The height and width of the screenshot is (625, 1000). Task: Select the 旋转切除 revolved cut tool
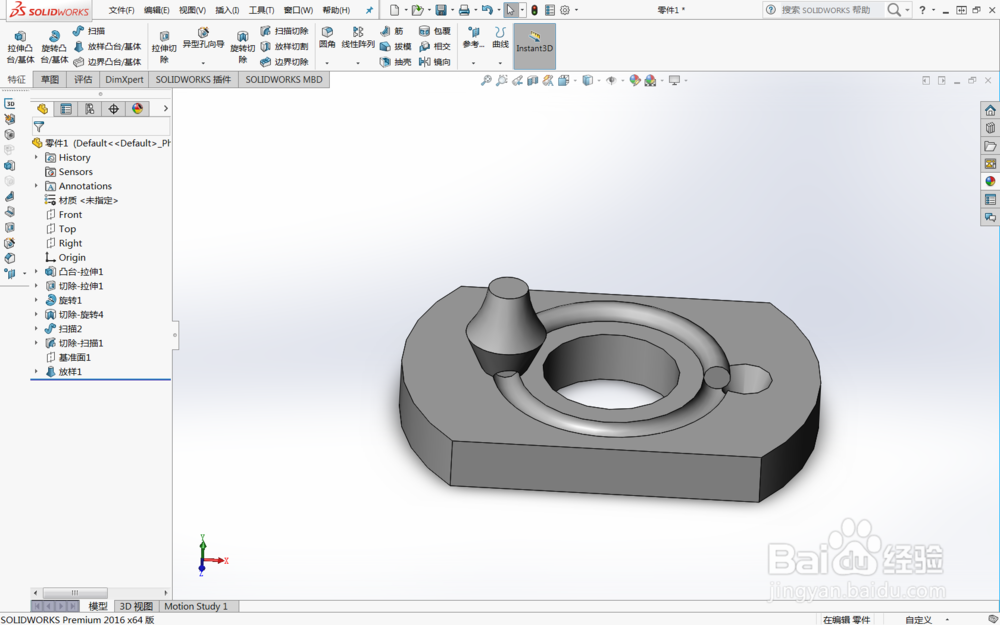tap(242, 47)
